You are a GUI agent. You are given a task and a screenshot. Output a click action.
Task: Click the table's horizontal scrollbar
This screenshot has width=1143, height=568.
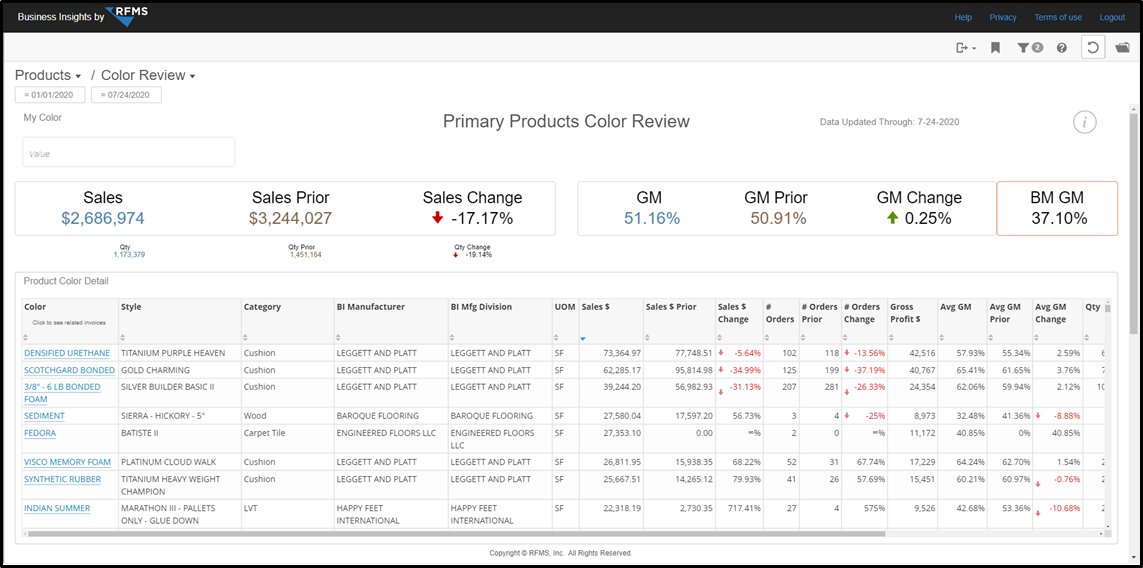coord(455,534)
